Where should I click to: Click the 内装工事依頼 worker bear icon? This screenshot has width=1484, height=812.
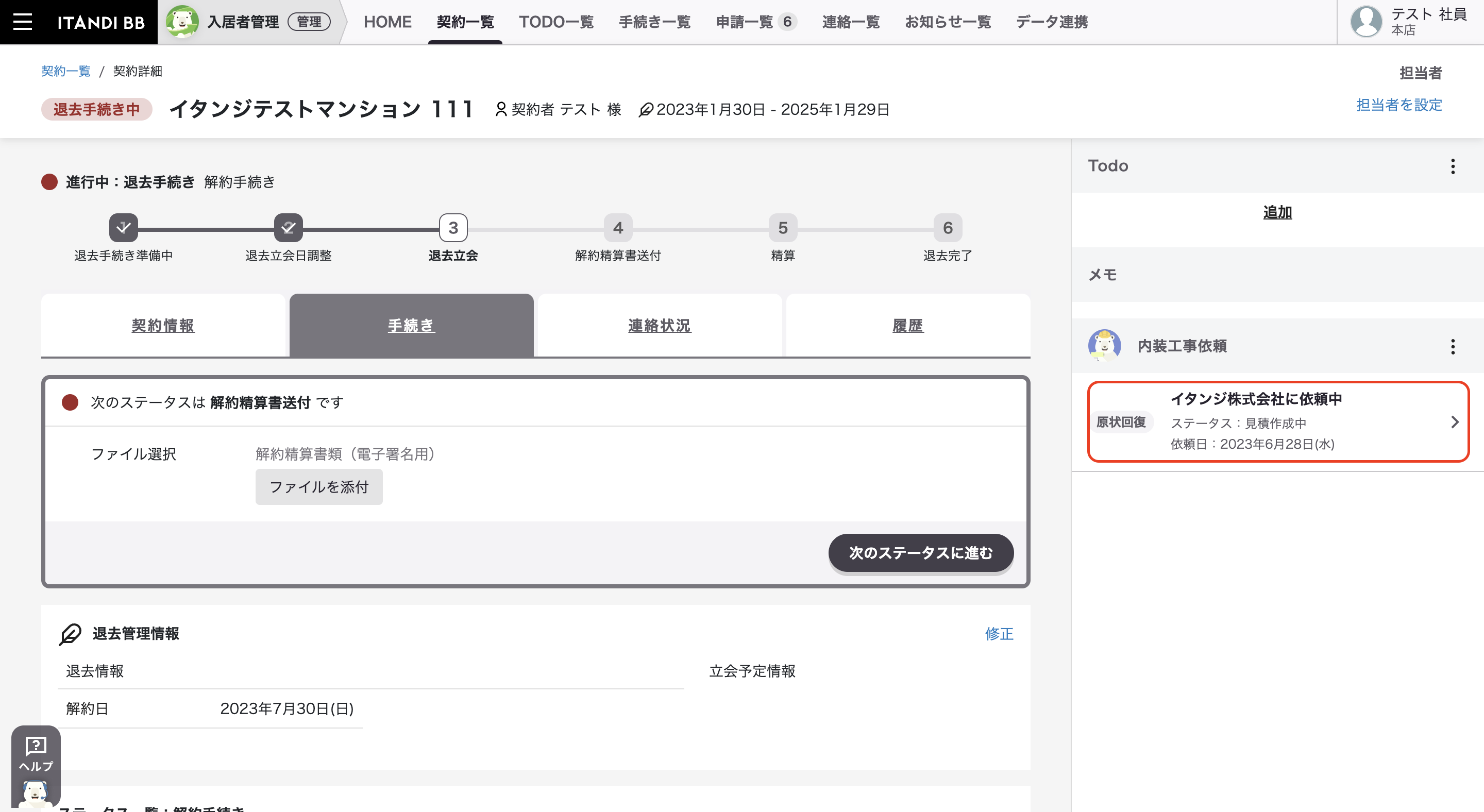point(1104,346)
